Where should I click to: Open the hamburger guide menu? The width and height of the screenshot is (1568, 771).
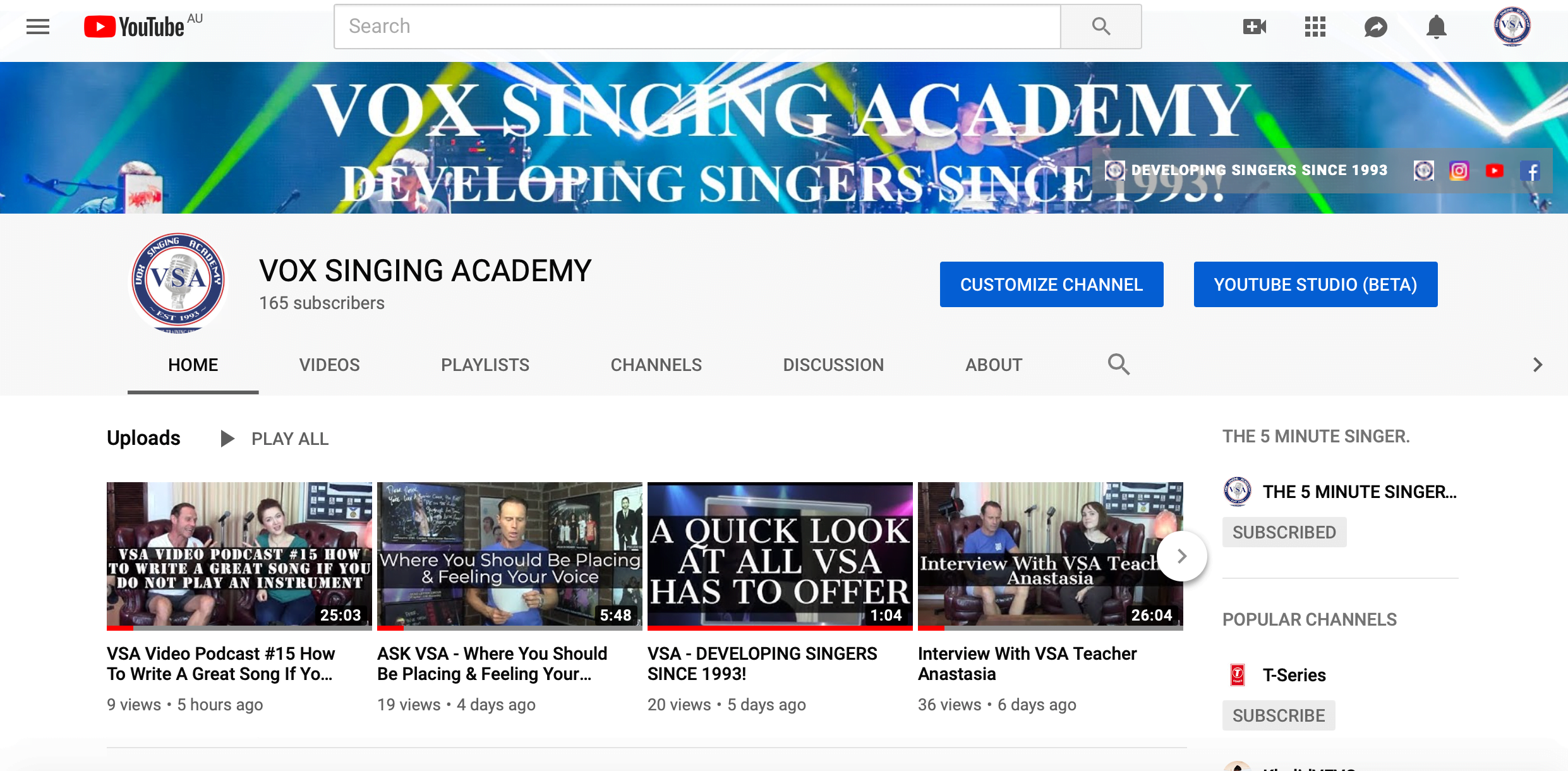(x=38, y=27)
